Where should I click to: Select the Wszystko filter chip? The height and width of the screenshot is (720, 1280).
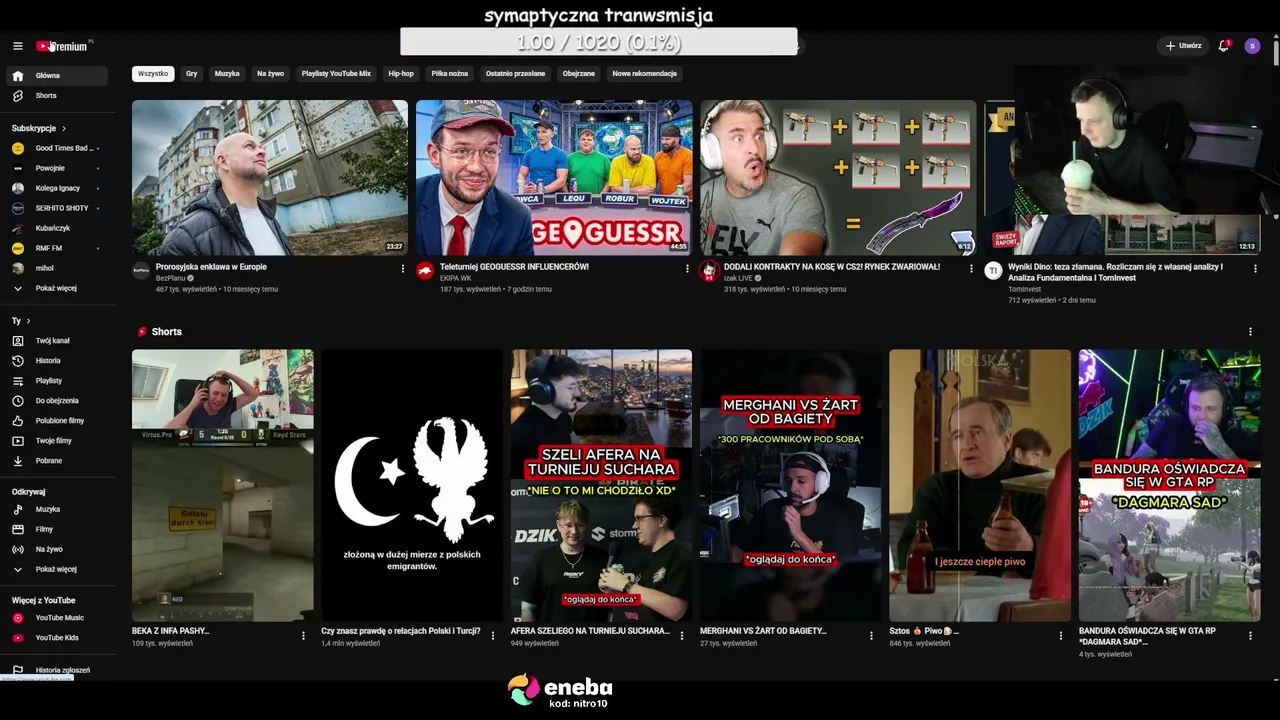(153, 74)
